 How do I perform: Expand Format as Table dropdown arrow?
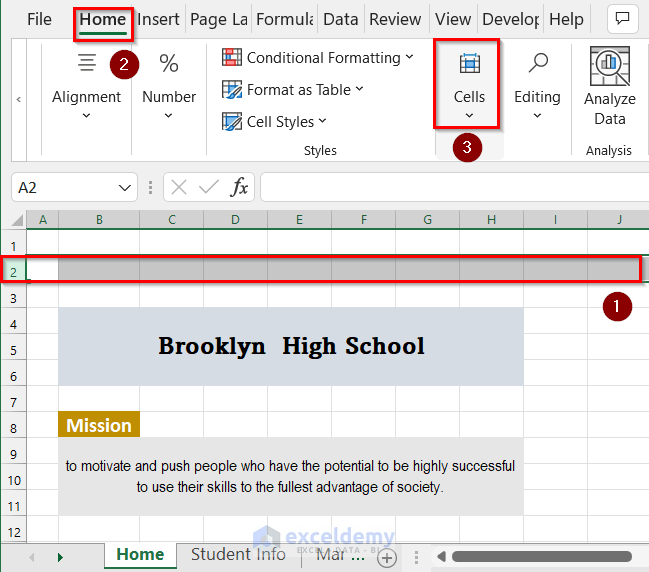pos(359,89)
